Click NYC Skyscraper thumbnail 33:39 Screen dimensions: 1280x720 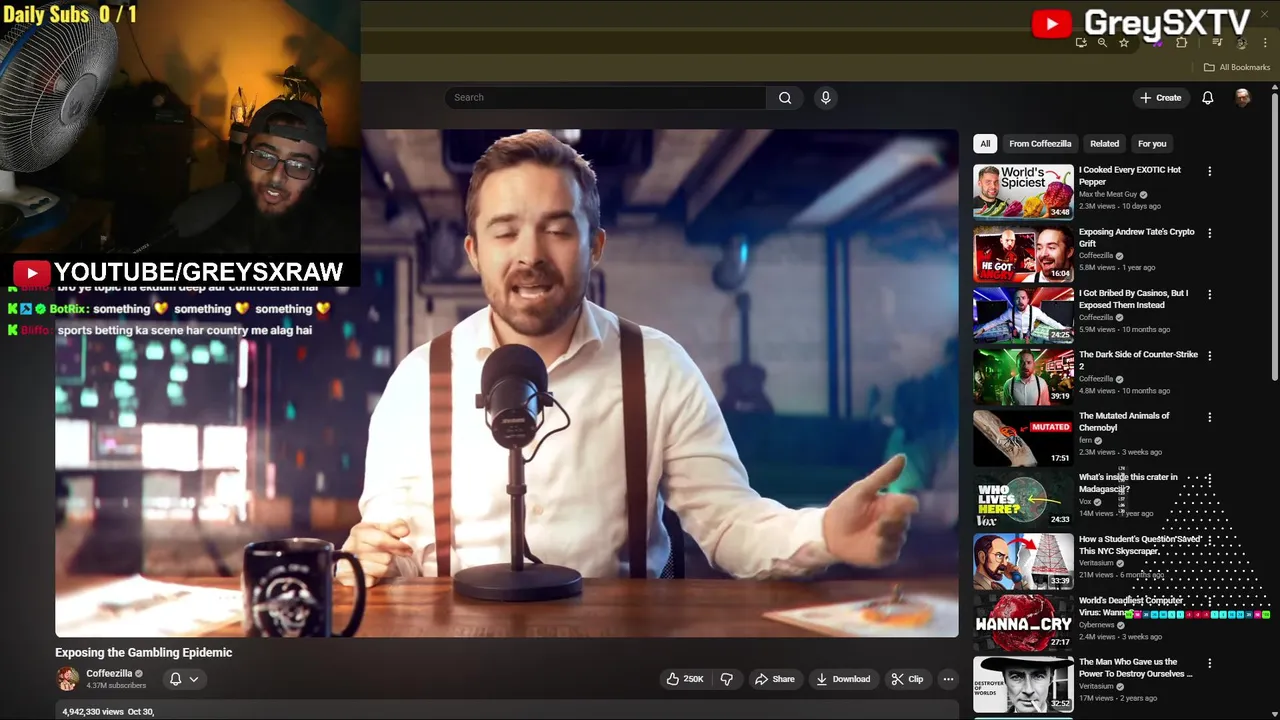tap(1023, 561)
